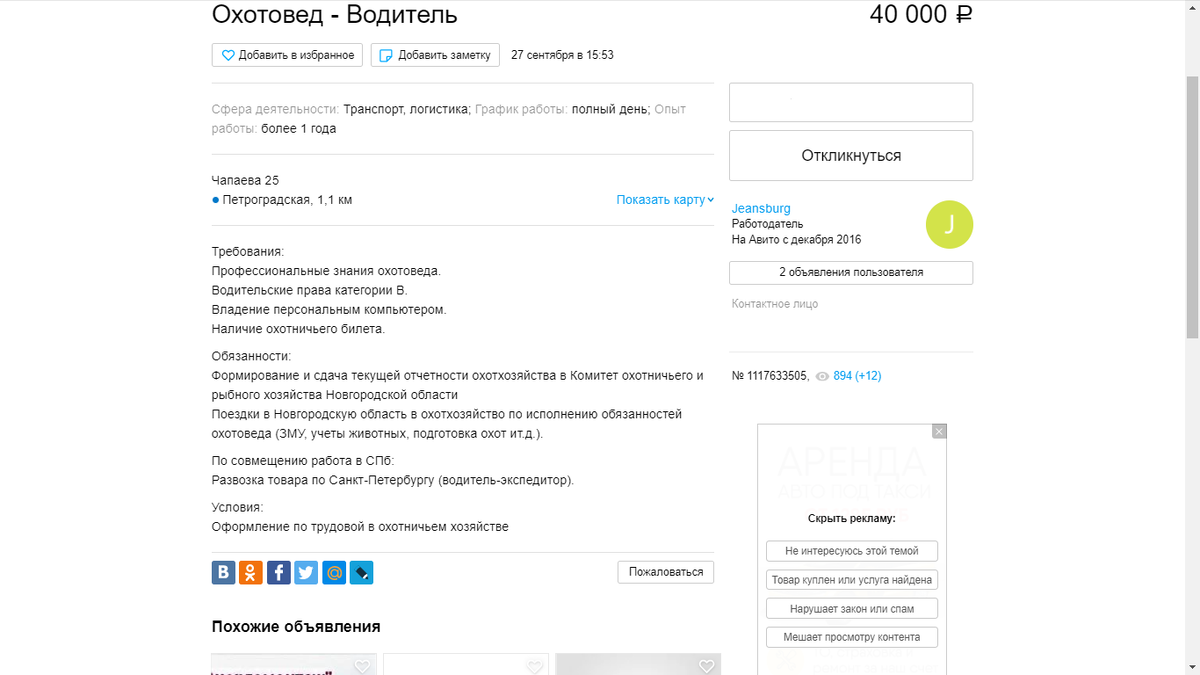Expand 'Показать карту'

click(664, 199)
